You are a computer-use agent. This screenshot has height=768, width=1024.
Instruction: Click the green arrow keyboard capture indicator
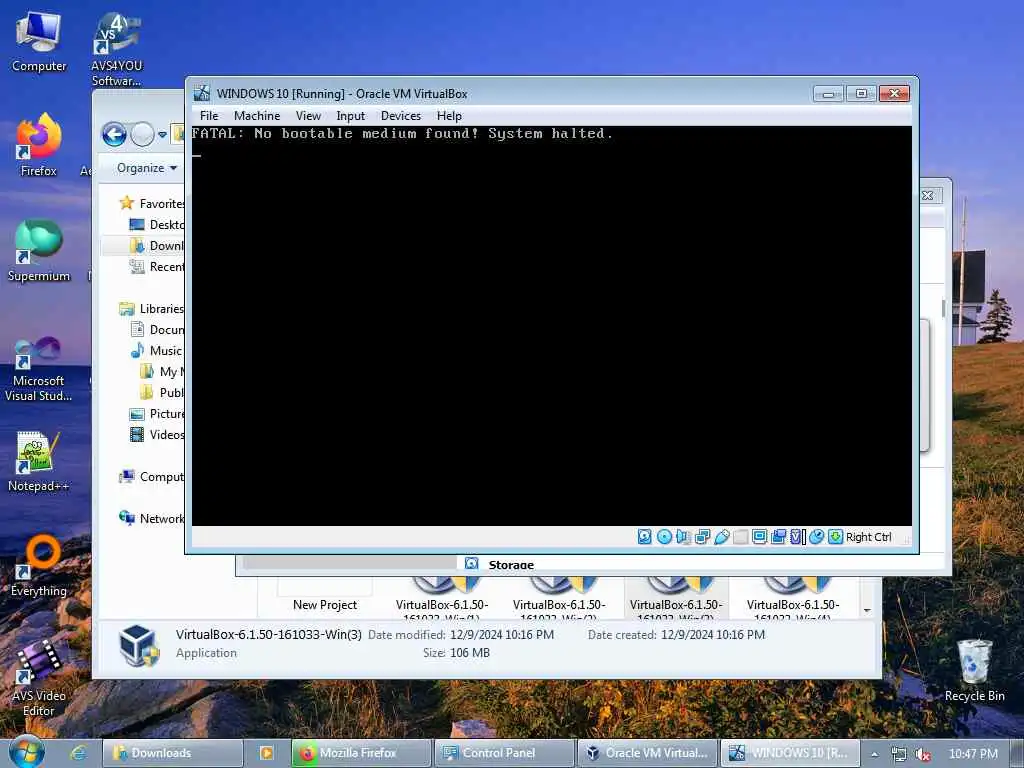pos(835,537)
